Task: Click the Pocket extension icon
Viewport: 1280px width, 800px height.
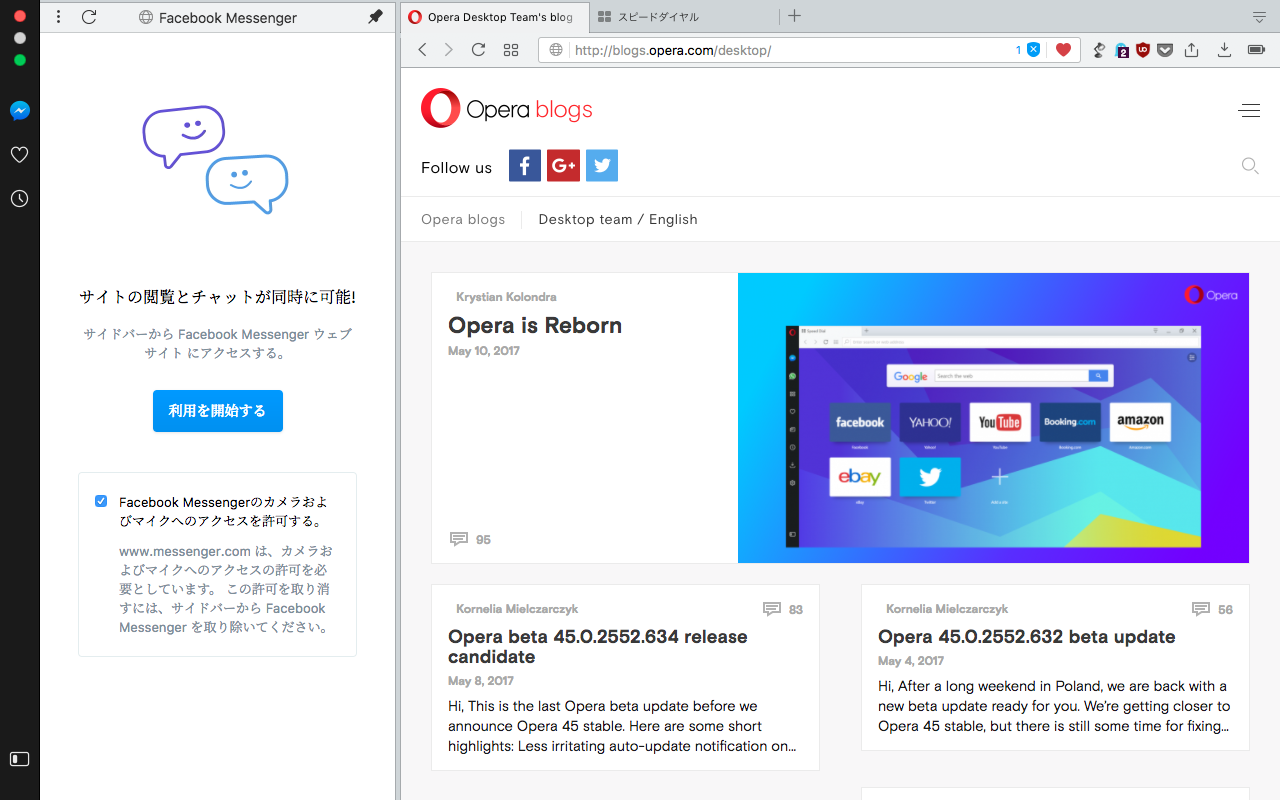Action: point(1165,50)
